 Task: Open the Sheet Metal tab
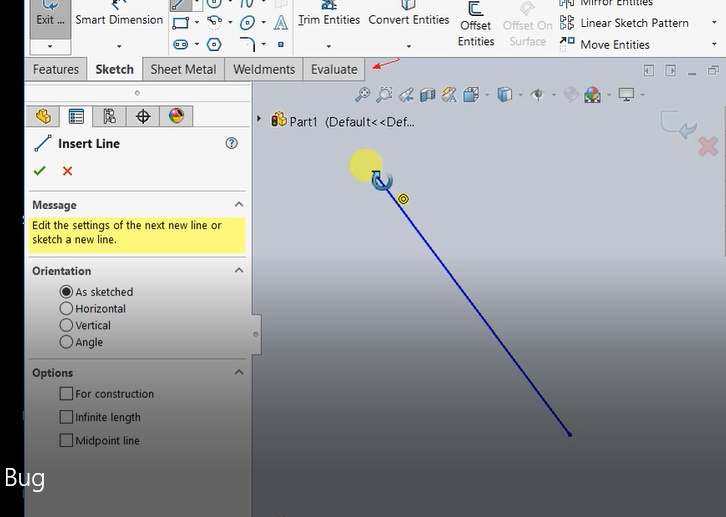point(183,69)
